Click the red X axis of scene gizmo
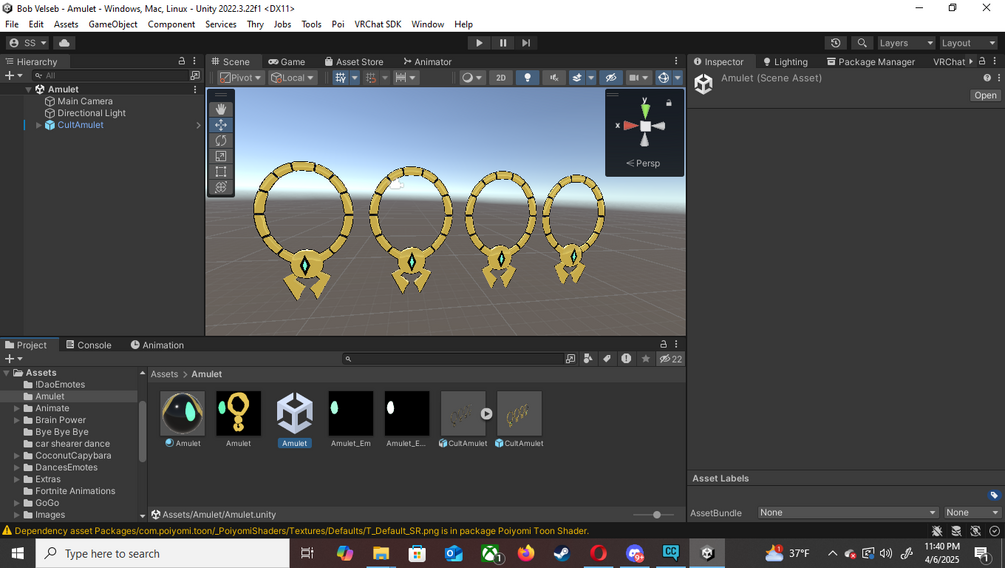Screen dimensions: 1005x568 [x=629, y=126]
